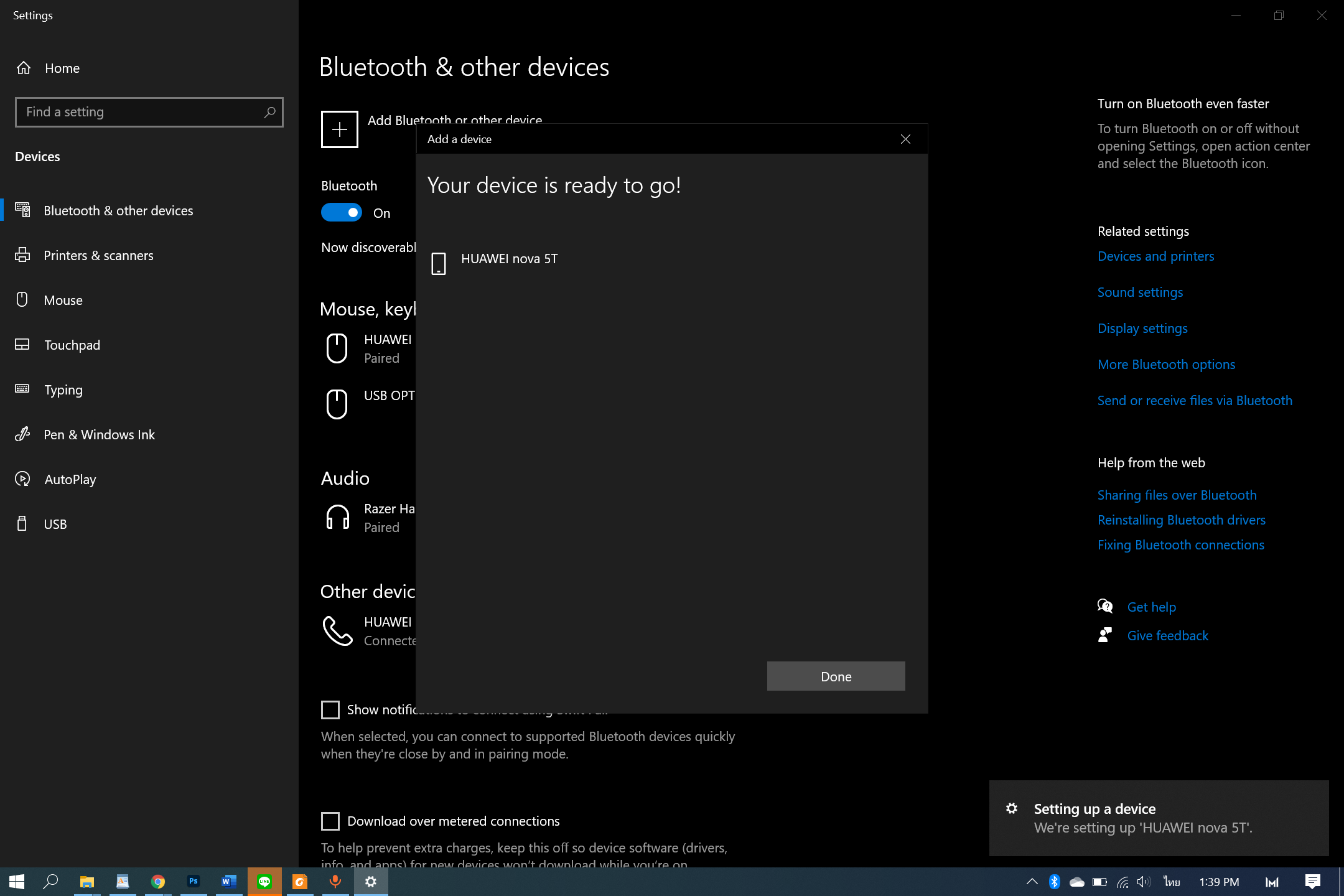The height and width of the screenshot is (896, 1344).
Task: Click the HUAWEI nova 5T device name
Action: [x=509, y=259]
